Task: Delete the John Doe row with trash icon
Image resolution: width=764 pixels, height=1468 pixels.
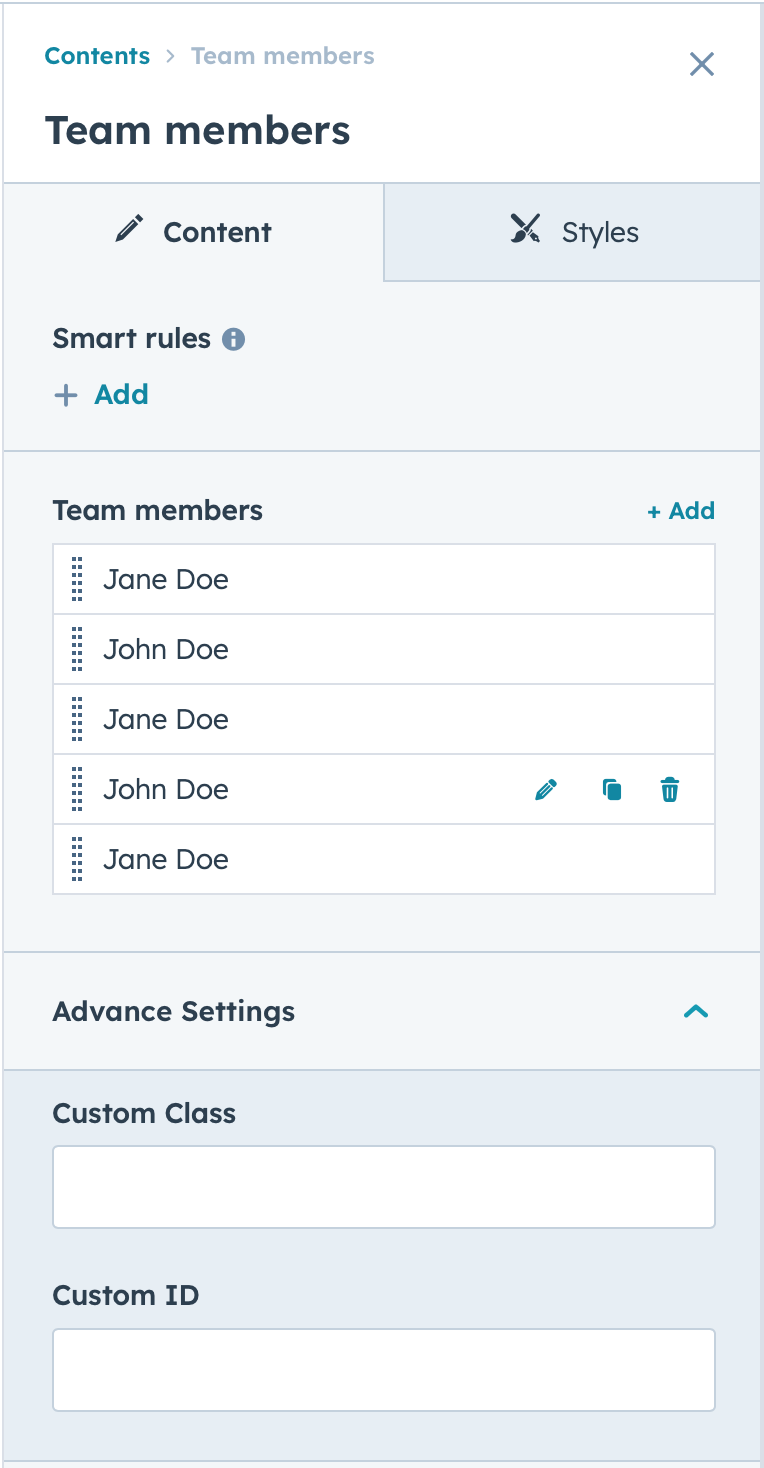Action: tap(670, 790)
